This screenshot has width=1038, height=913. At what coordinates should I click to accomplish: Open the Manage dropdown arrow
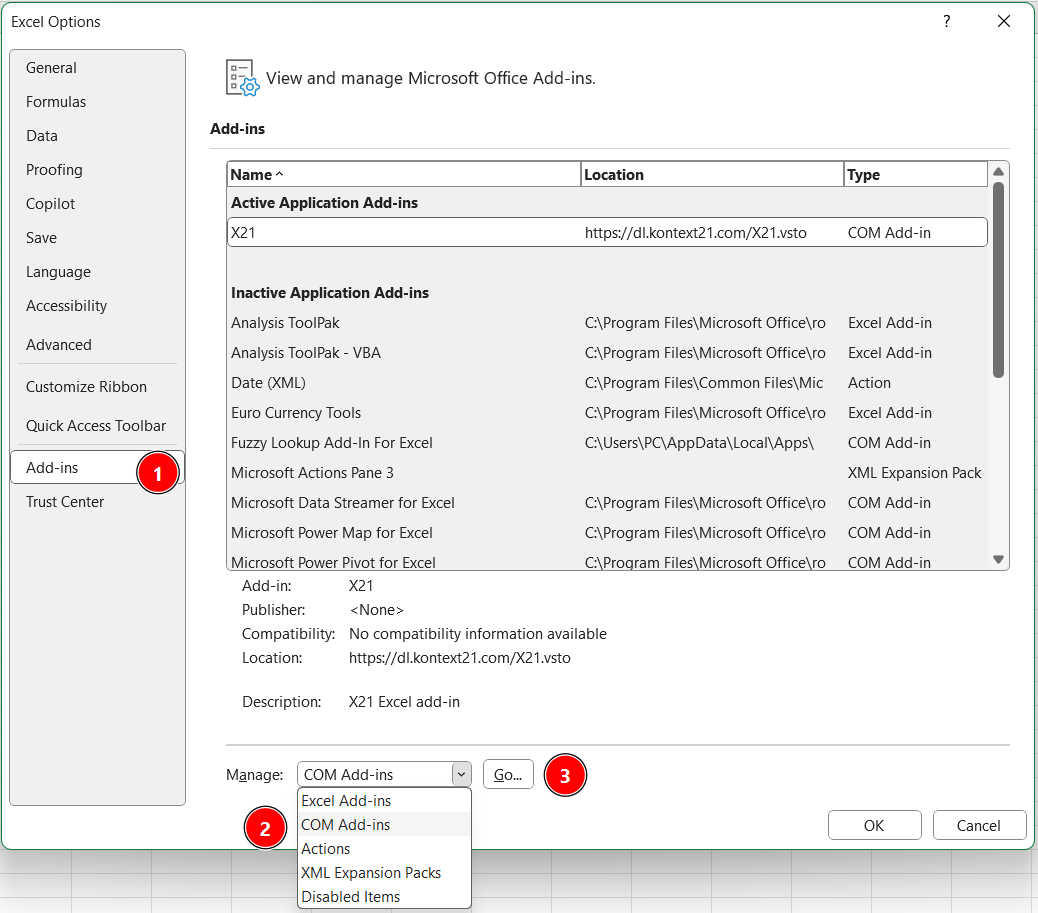[460, 774]
